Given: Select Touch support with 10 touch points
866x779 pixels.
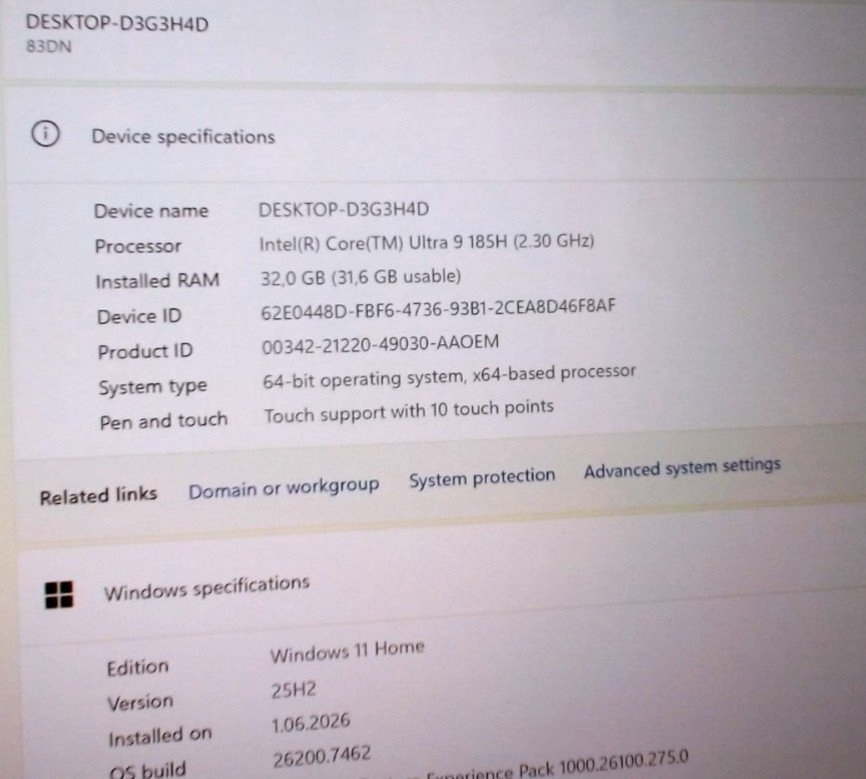Looking at the screenshot, I should [x=409, y=412].
